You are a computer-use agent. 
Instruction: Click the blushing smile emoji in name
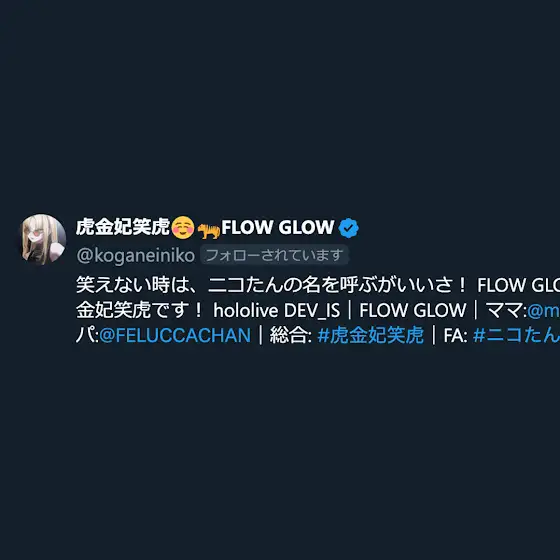(182, 228)
